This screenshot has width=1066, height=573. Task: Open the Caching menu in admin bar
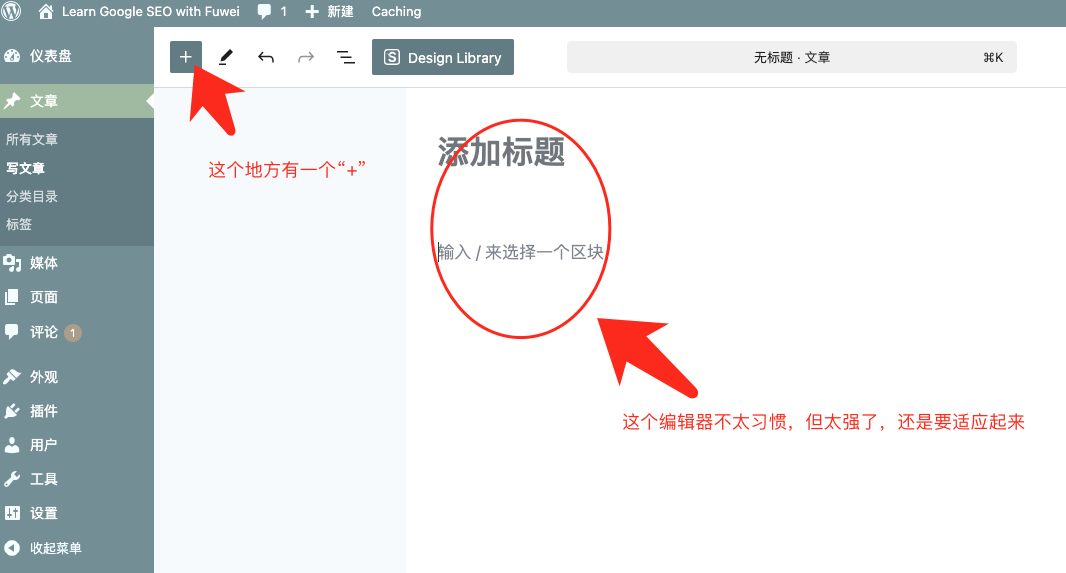(396, 12)
